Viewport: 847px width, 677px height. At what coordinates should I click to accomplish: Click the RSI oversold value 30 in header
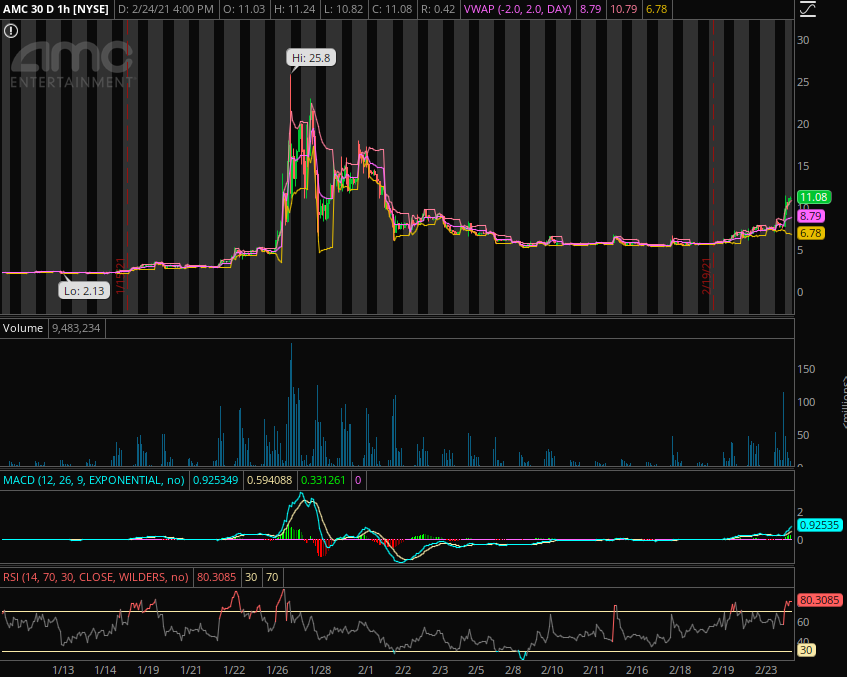click(x=251, y=577)
